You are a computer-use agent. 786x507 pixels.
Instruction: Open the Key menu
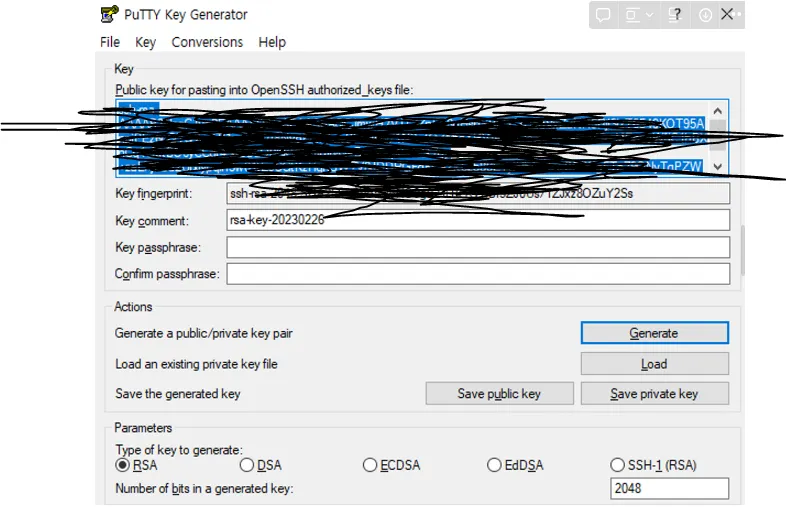145,42
